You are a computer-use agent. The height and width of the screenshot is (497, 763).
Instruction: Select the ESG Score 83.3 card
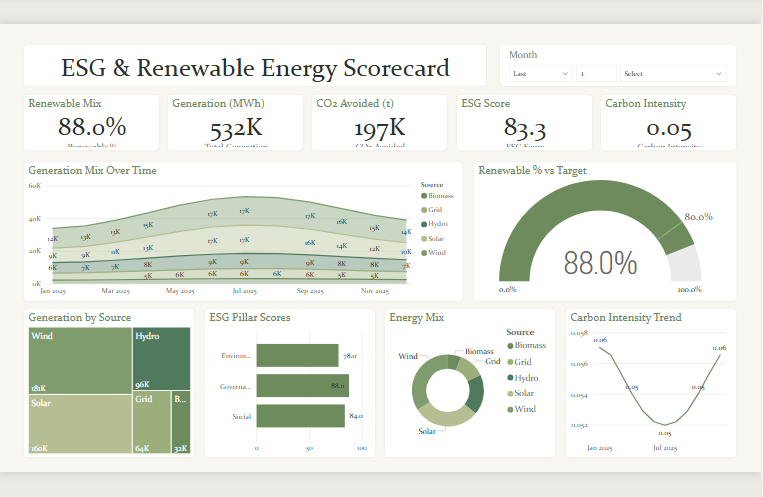tap(524, 123)
